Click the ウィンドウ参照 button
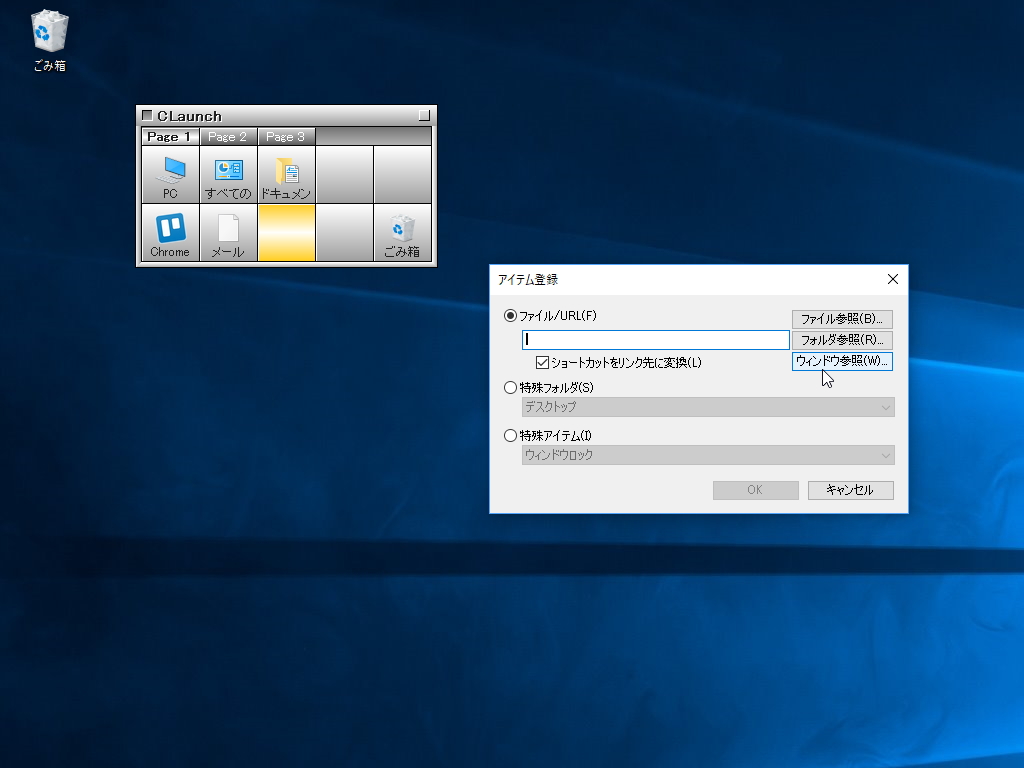The image size is (1024, 768). pos(842,361)
